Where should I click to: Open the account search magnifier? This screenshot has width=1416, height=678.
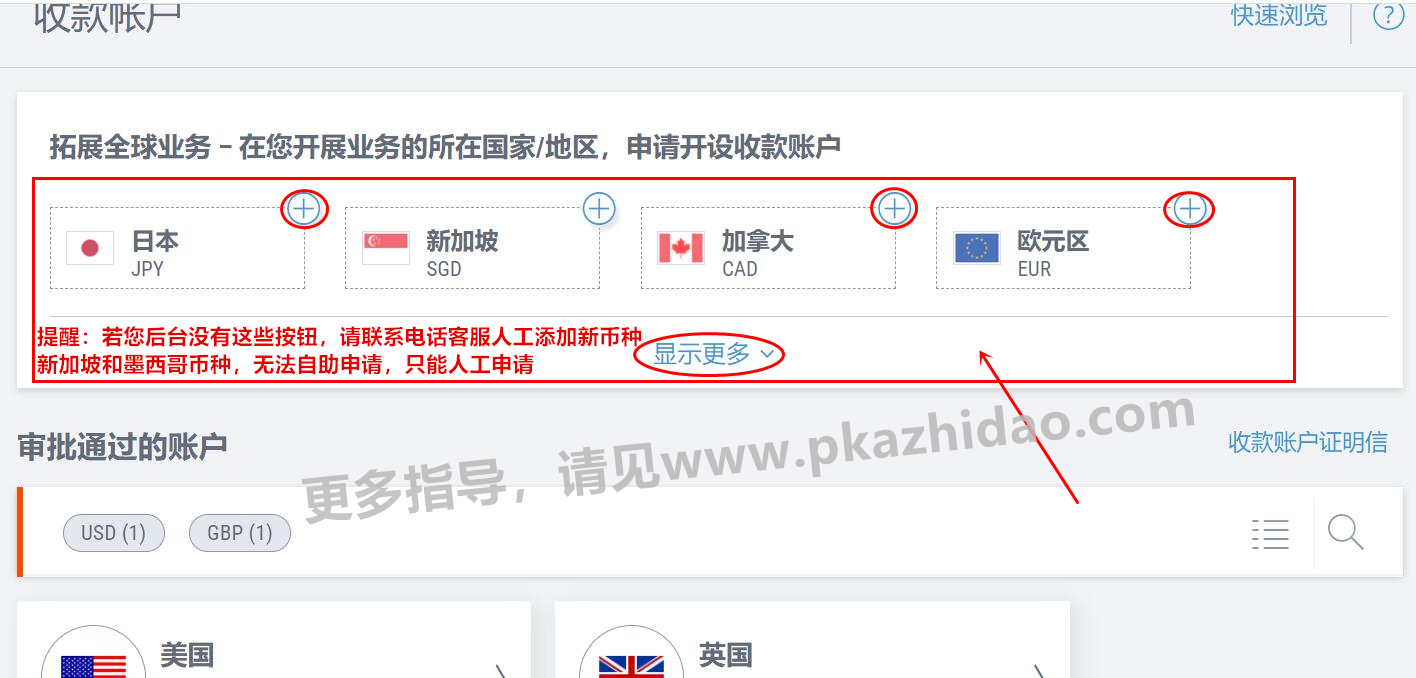pos(1345,532)
